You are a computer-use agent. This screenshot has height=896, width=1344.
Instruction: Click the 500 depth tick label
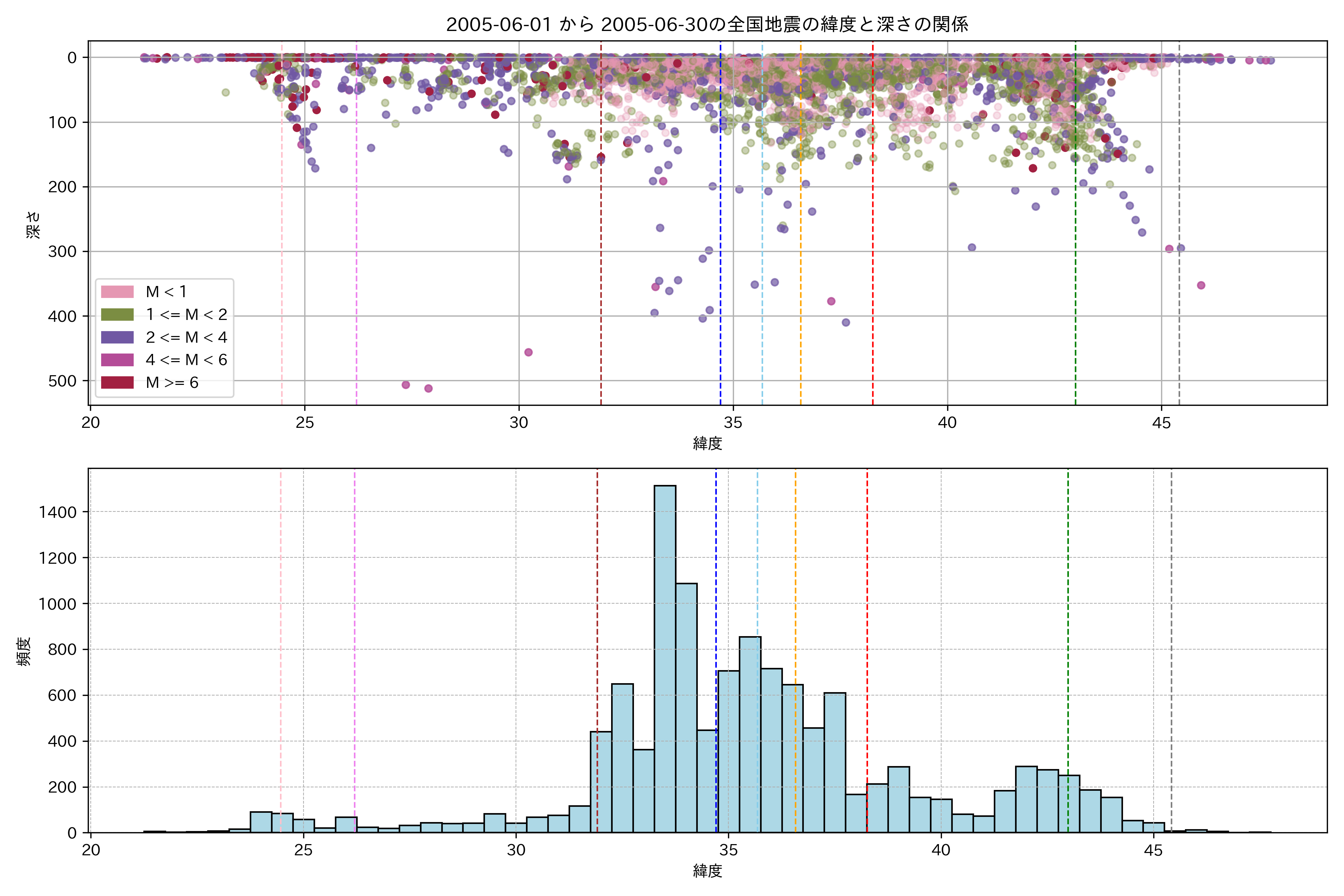pos(62,381)
